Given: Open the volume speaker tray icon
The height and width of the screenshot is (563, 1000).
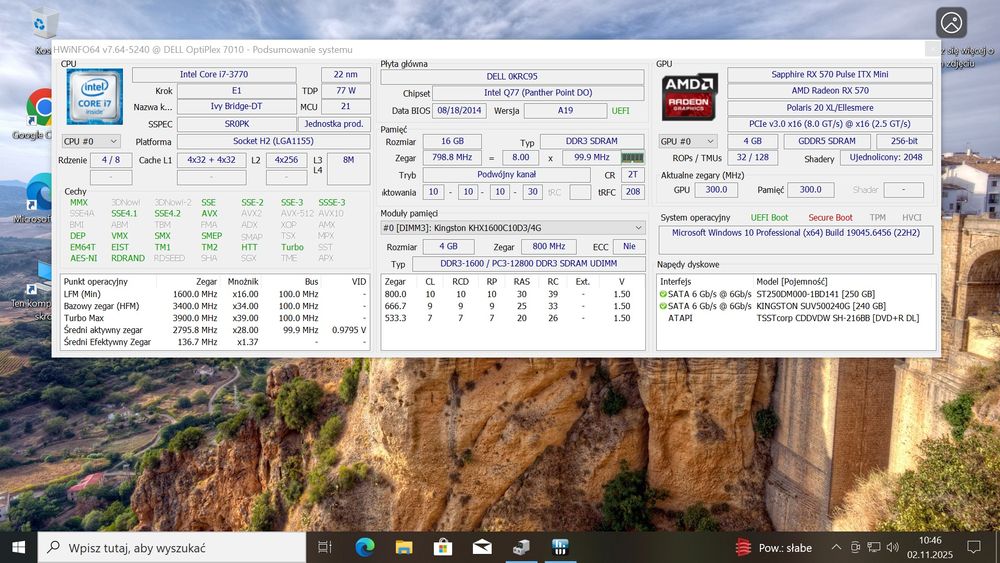Looking at the screenshot, I should tap(893, 547).
